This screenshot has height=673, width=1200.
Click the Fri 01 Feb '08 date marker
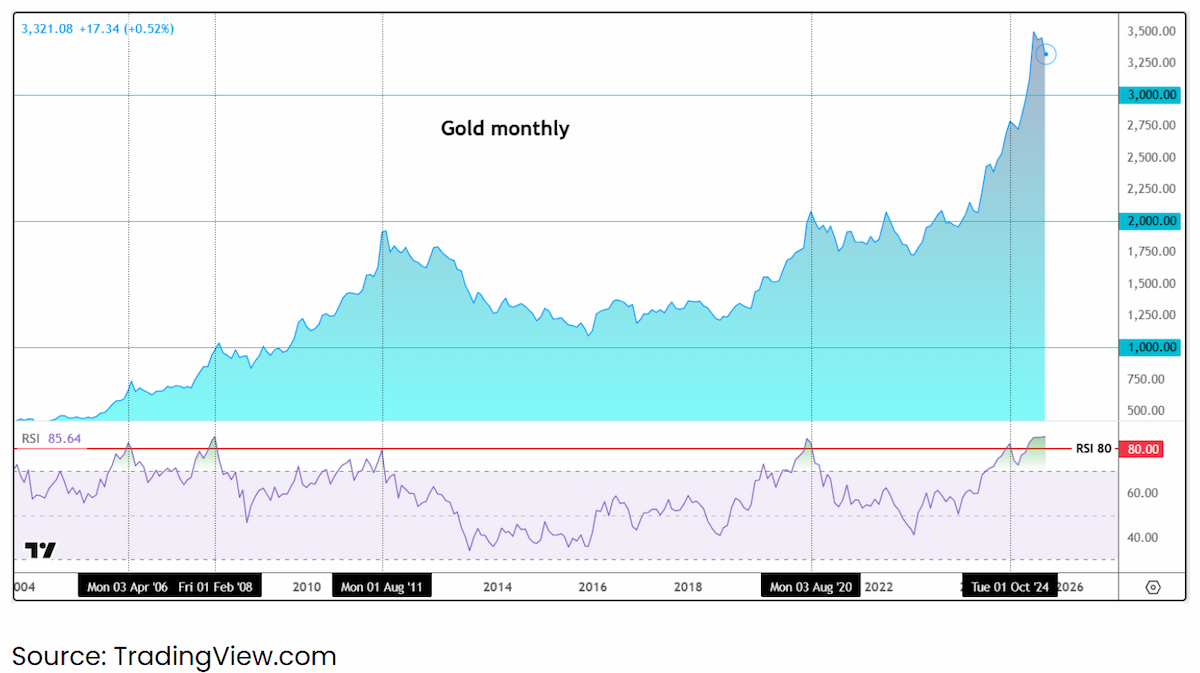pos(215,587)
